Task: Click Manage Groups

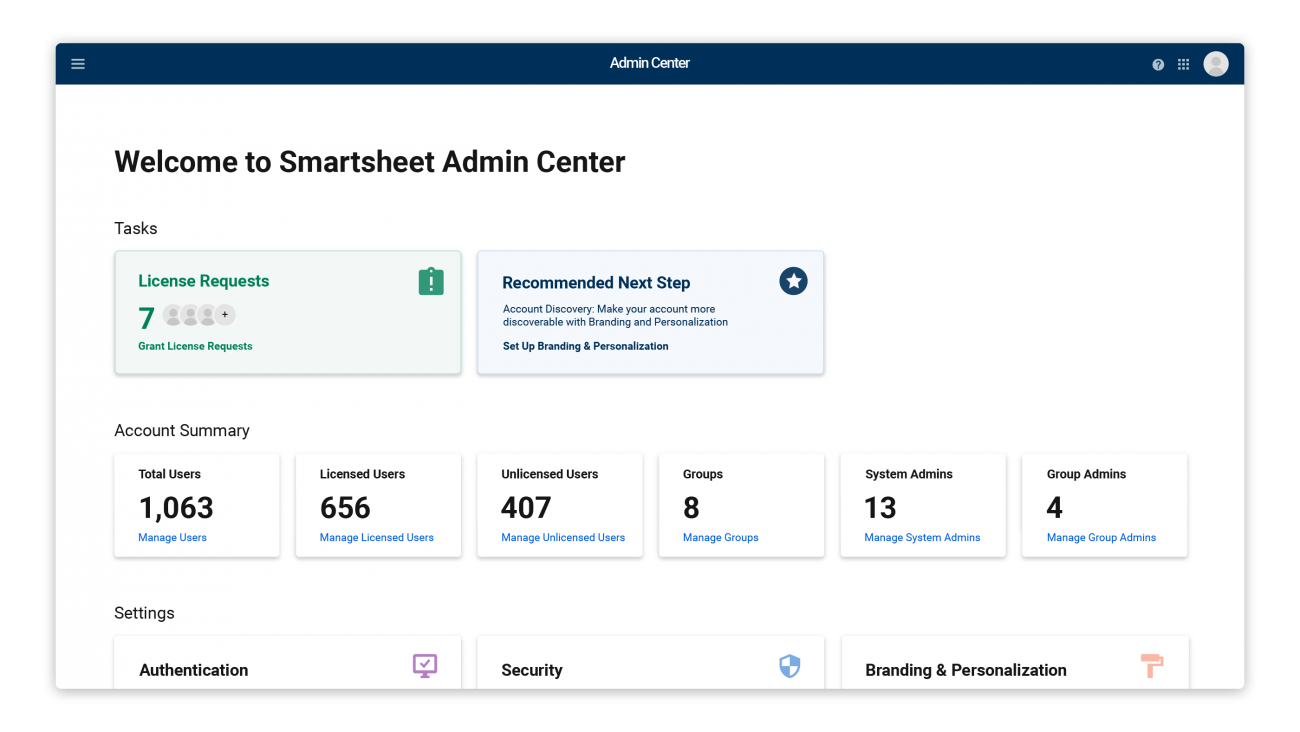Action: pos(720,537)
